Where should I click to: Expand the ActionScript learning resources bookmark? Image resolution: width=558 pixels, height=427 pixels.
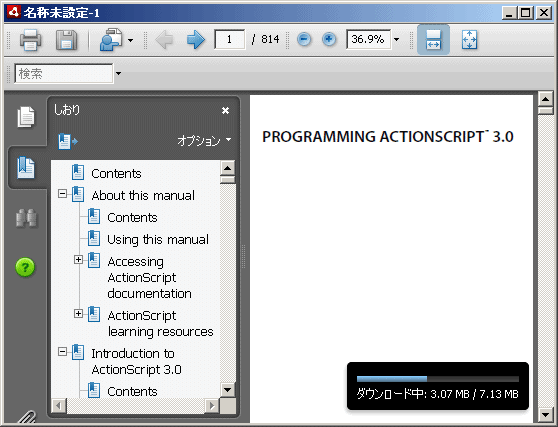[x=78, y=313]
